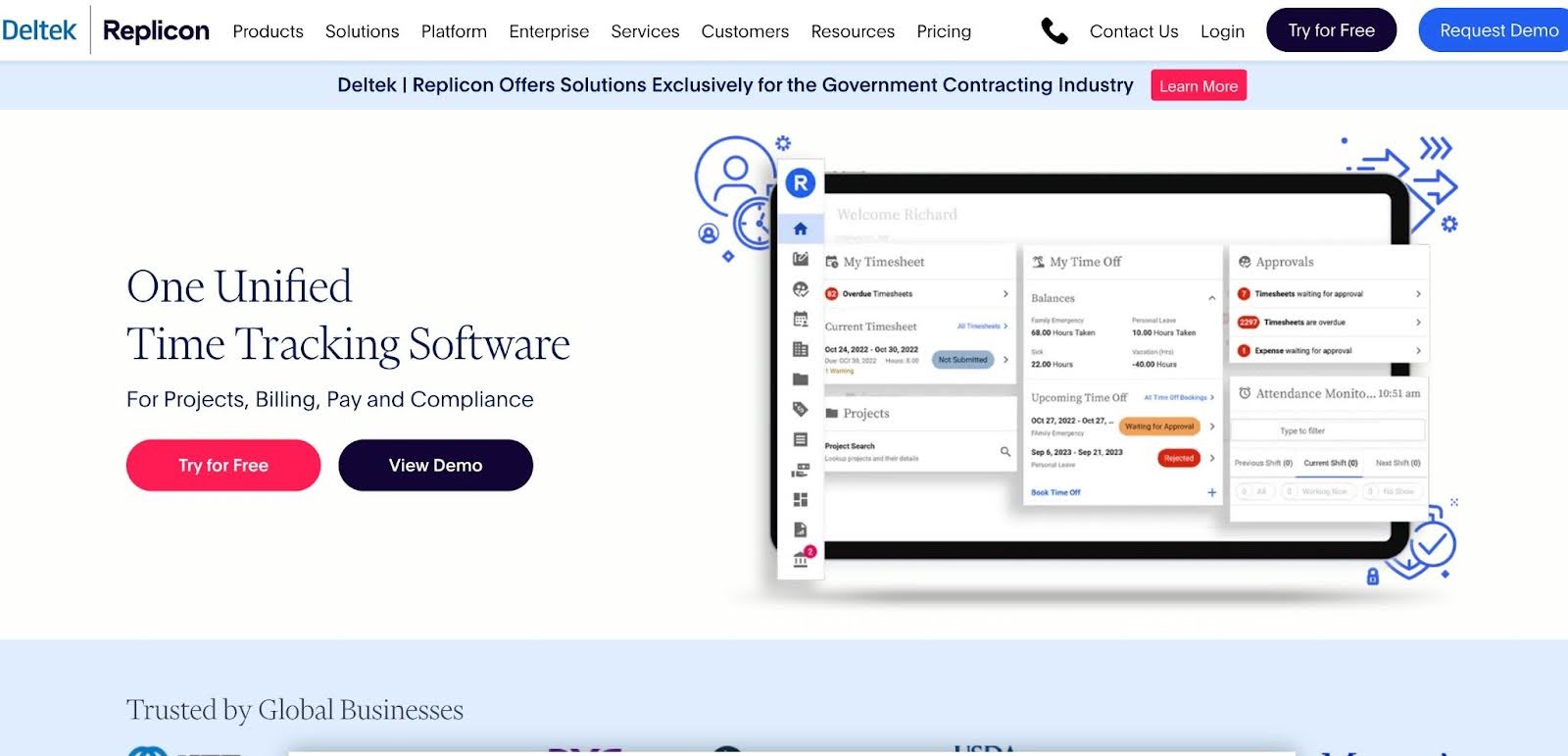Click the folder icon beside Projects heading

pos(832,414)
